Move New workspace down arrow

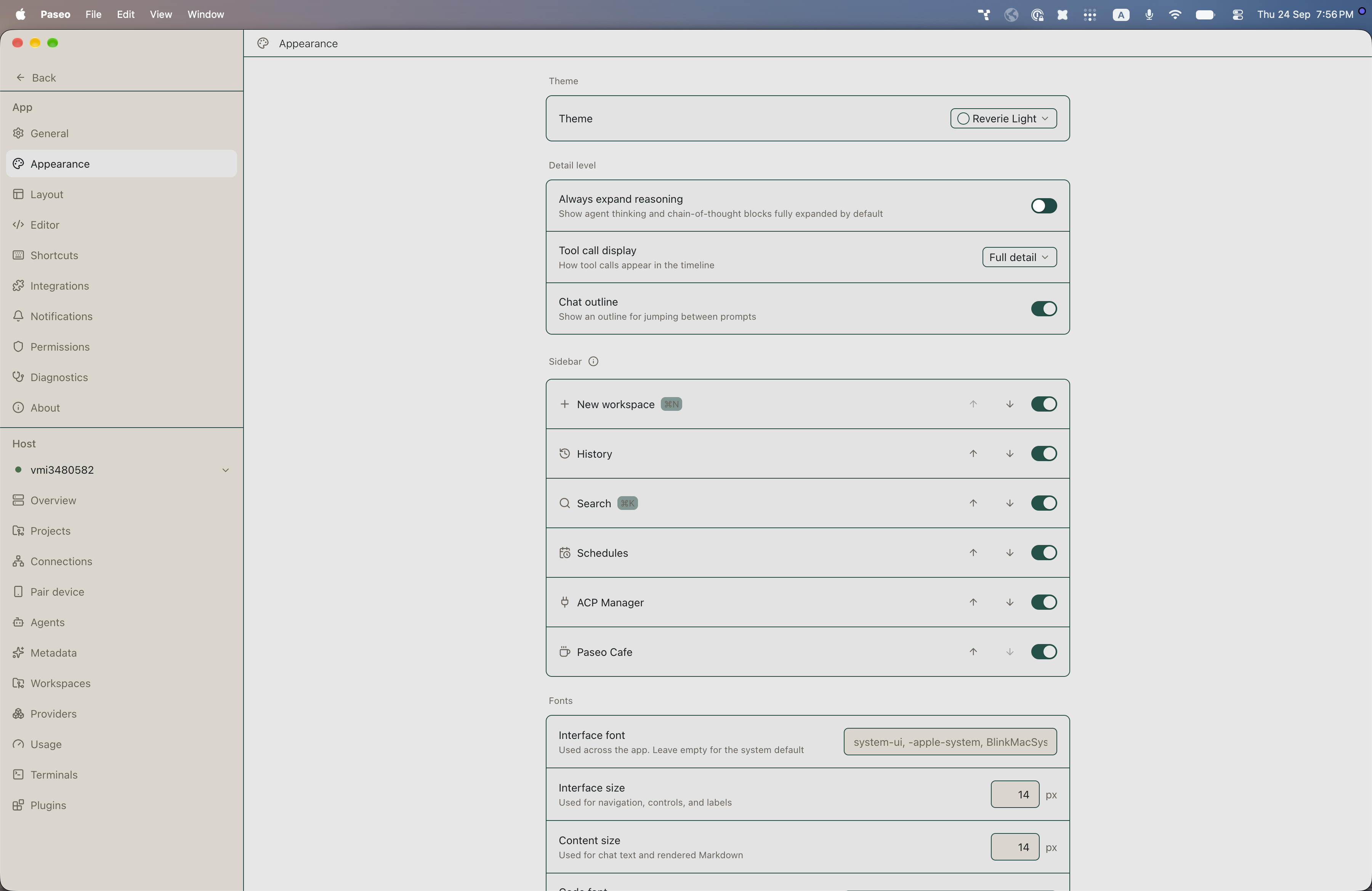pos(1010,404)
